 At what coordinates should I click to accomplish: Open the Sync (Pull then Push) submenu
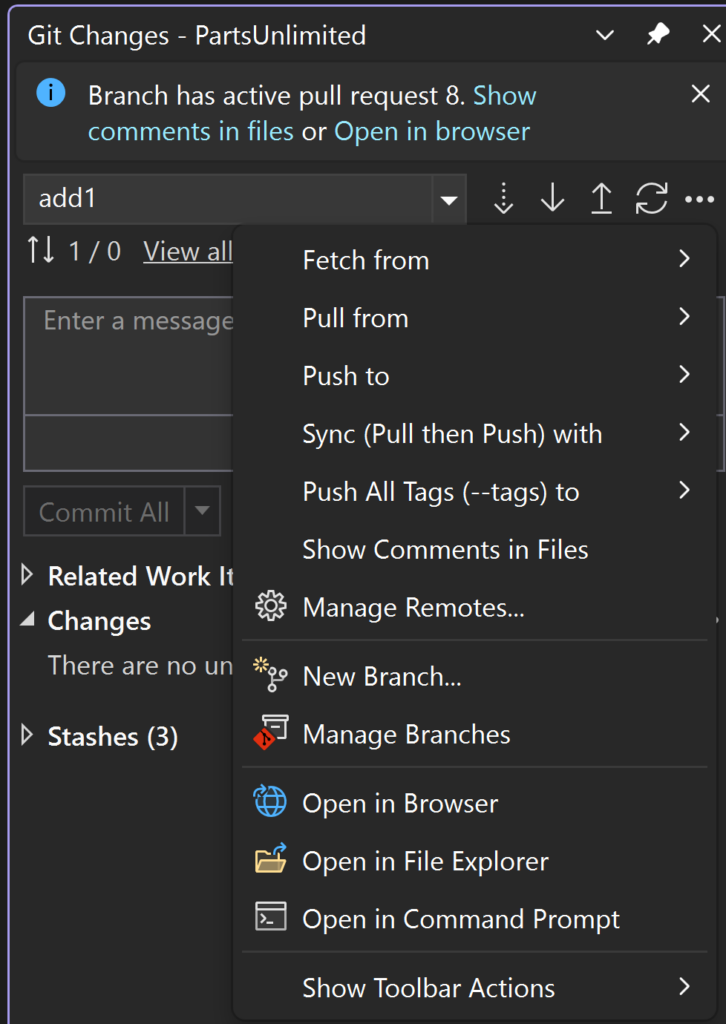pyautogui.click(x=452, y=433)
